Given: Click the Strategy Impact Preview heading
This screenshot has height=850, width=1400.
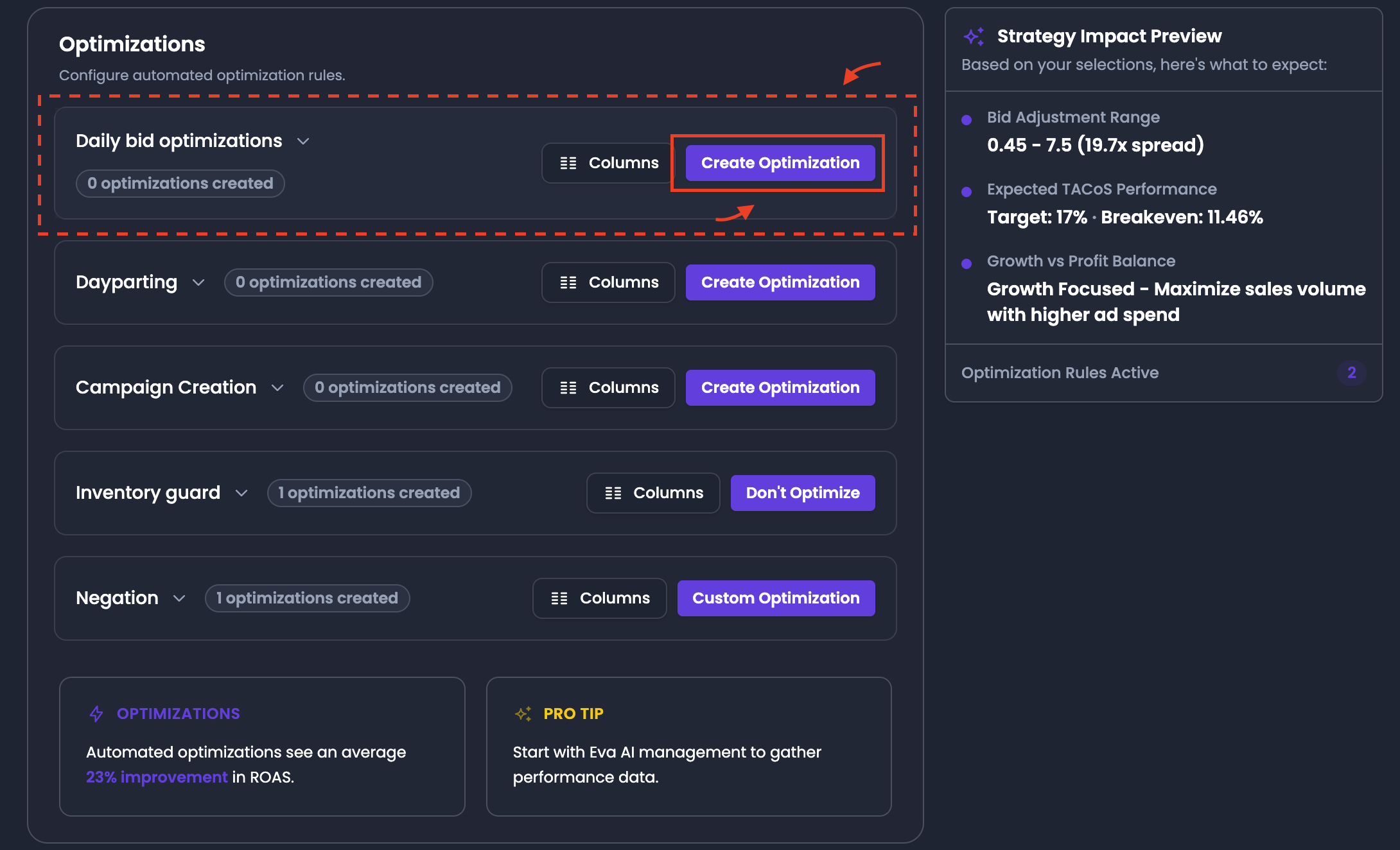Looking at the screenshot, I should (x=1110, y=37).
